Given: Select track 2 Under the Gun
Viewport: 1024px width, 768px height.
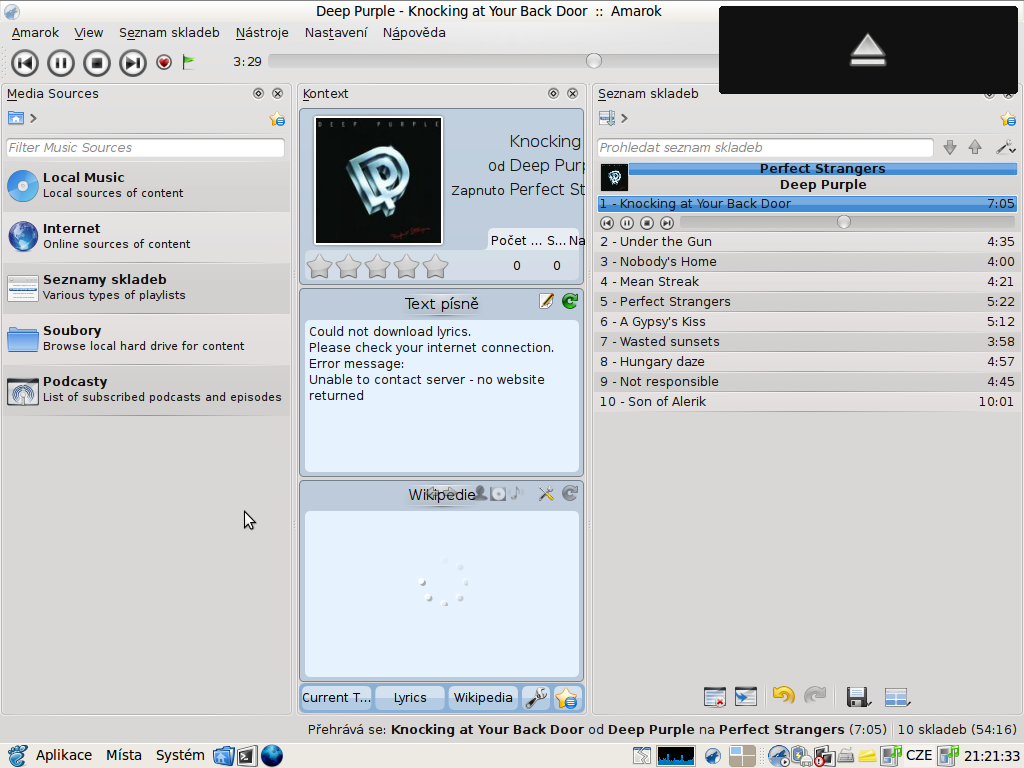Looking at the screenshot, I should pos(807,242).
